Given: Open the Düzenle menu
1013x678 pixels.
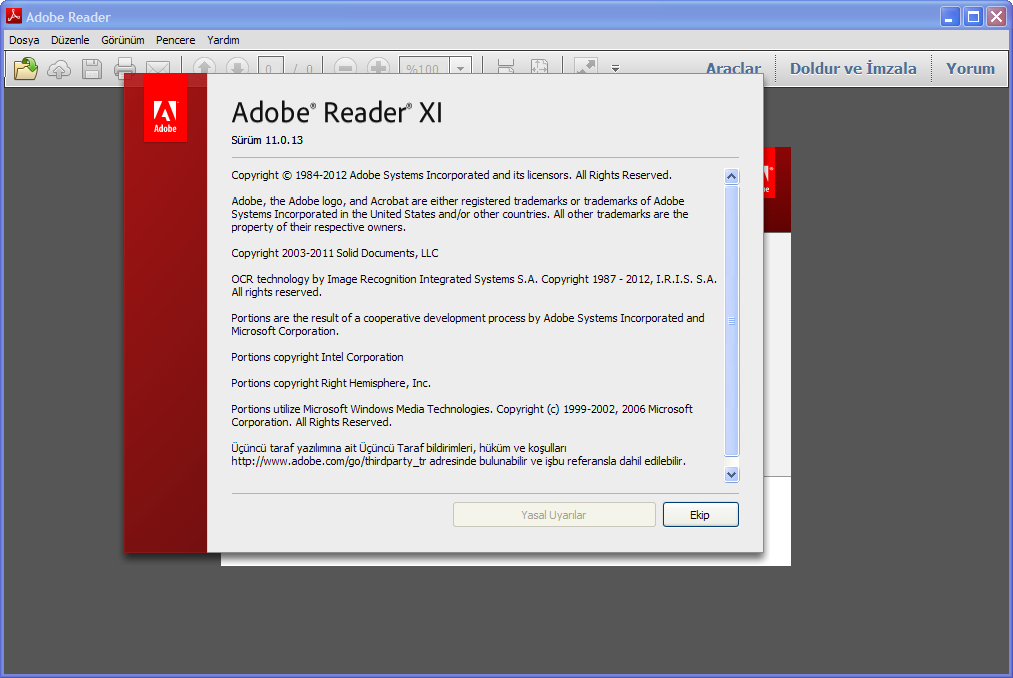Looking at the screenshot, I should click(70, 40).
